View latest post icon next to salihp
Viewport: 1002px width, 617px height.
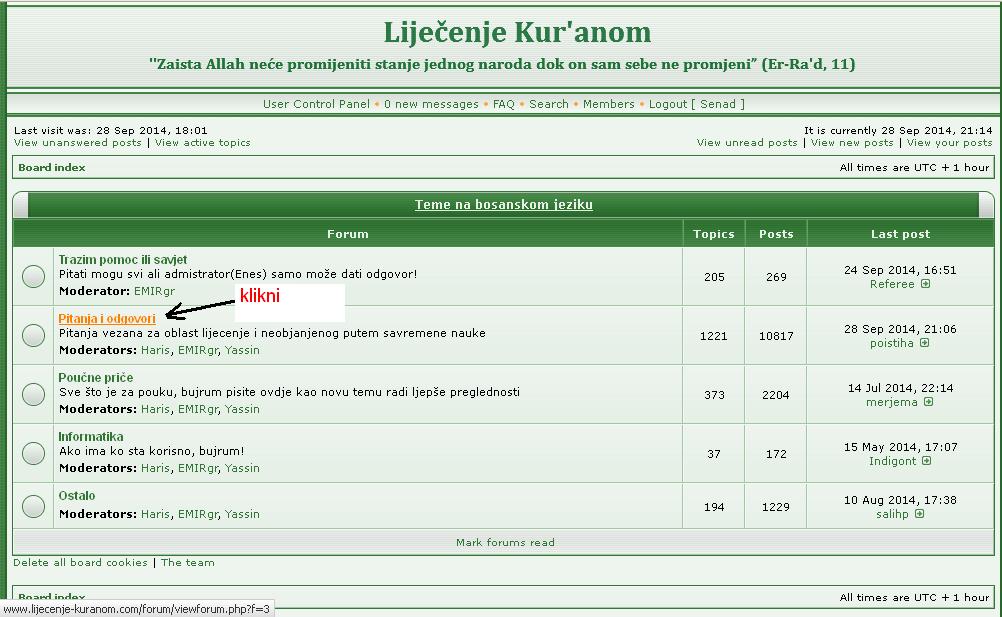pyautogui.click(x=919, y=514)
